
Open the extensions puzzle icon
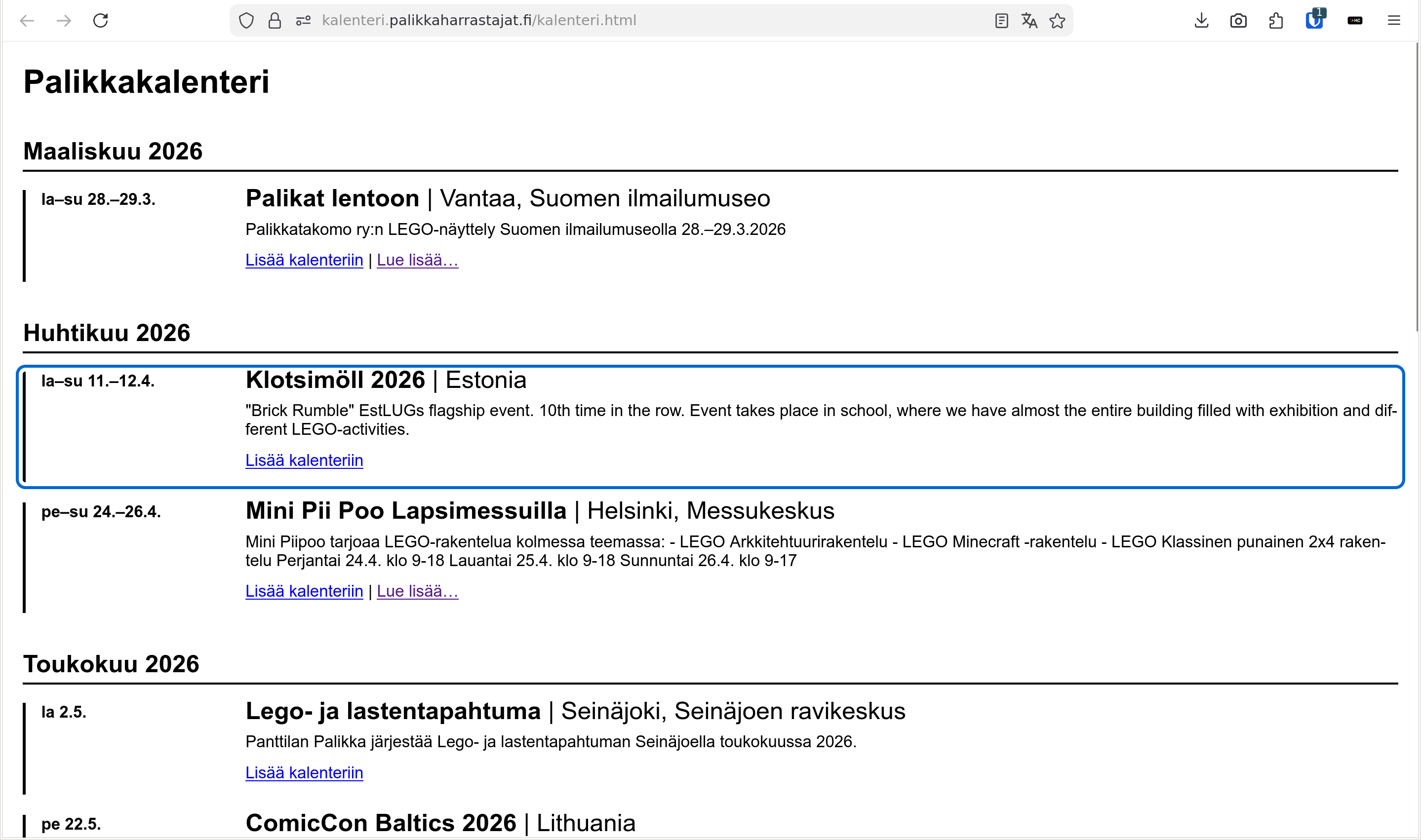(1276, 21)
